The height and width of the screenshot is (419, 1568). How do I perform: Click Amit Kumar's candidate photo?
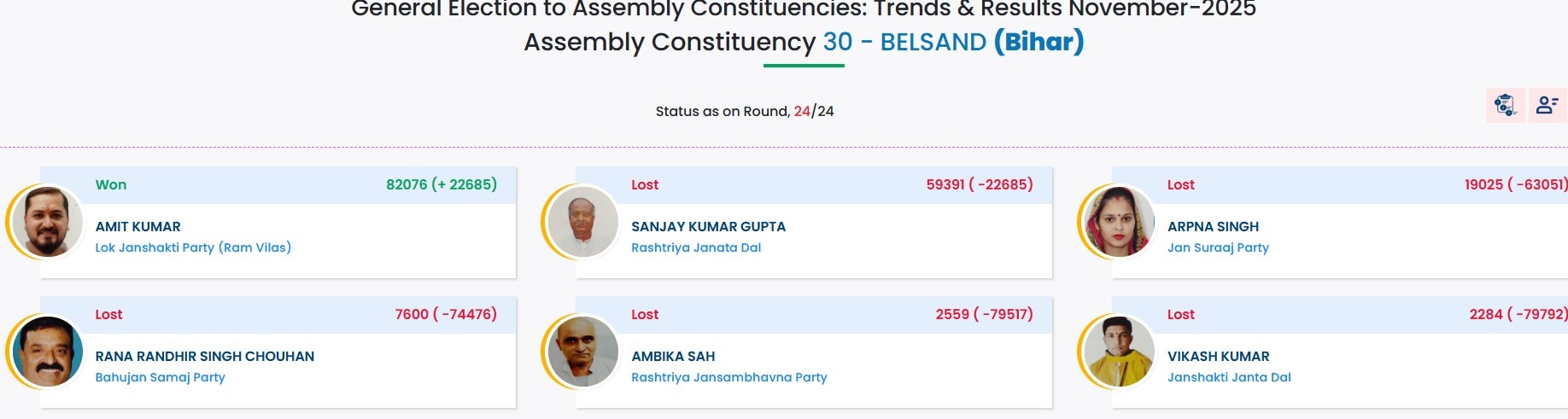(48, 222)
